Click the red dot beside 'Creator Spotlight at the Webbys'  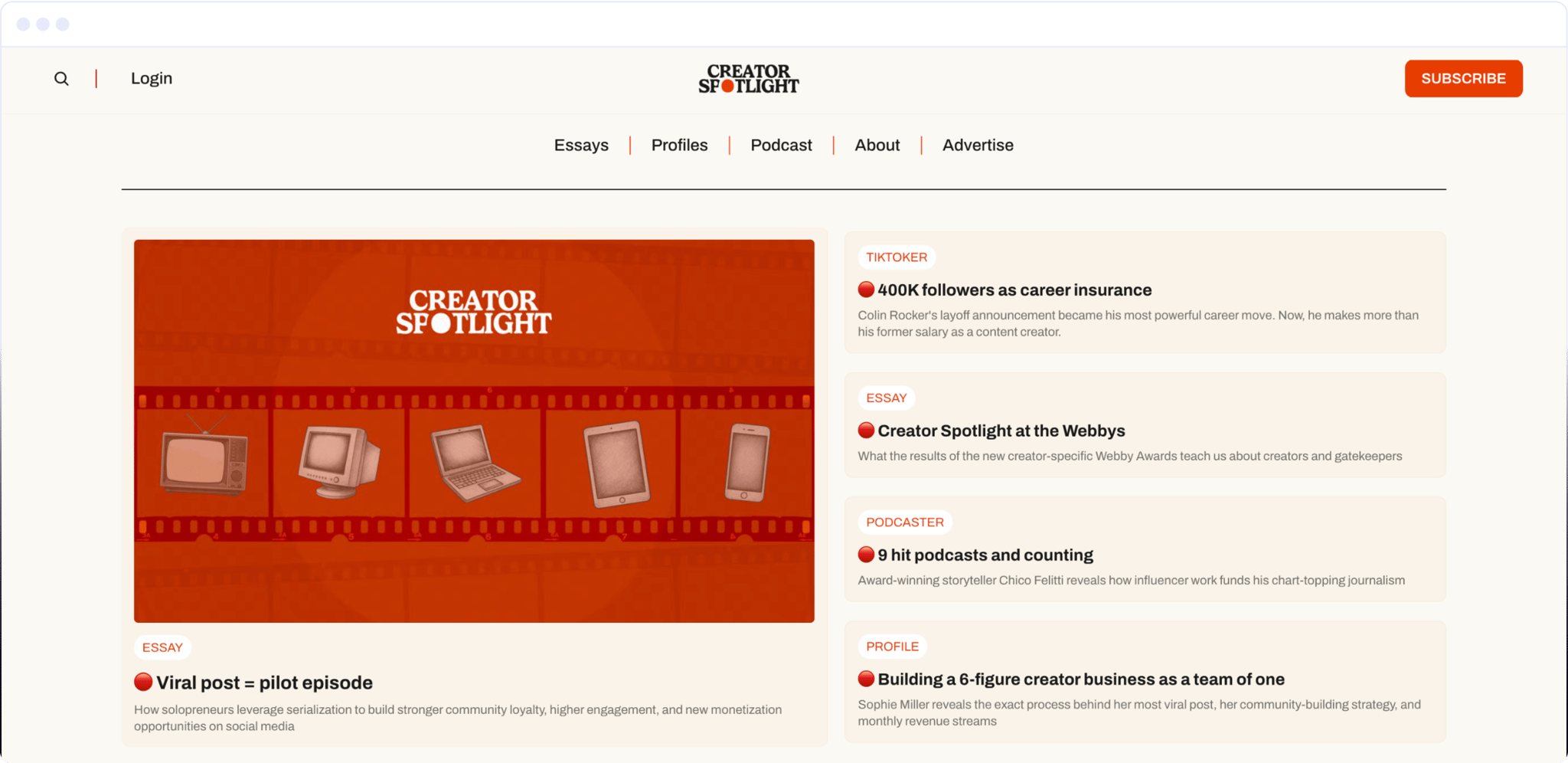pos(865,430)
